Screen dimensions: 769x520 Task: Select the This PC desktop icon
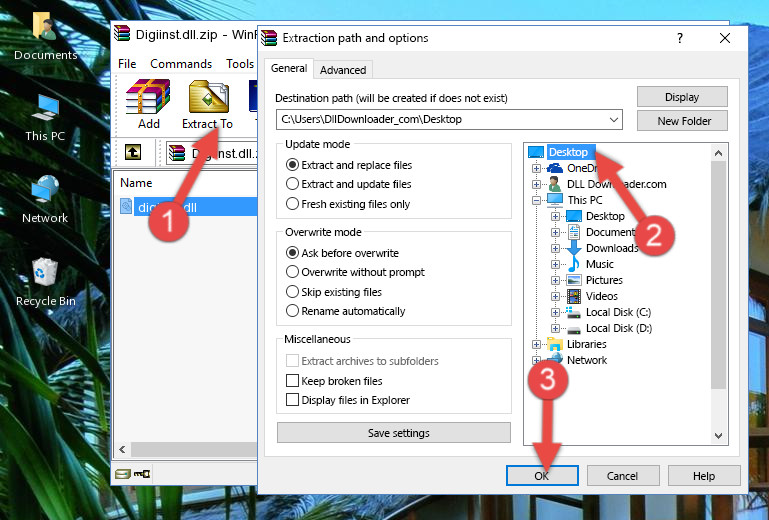(x=45, y=108)
